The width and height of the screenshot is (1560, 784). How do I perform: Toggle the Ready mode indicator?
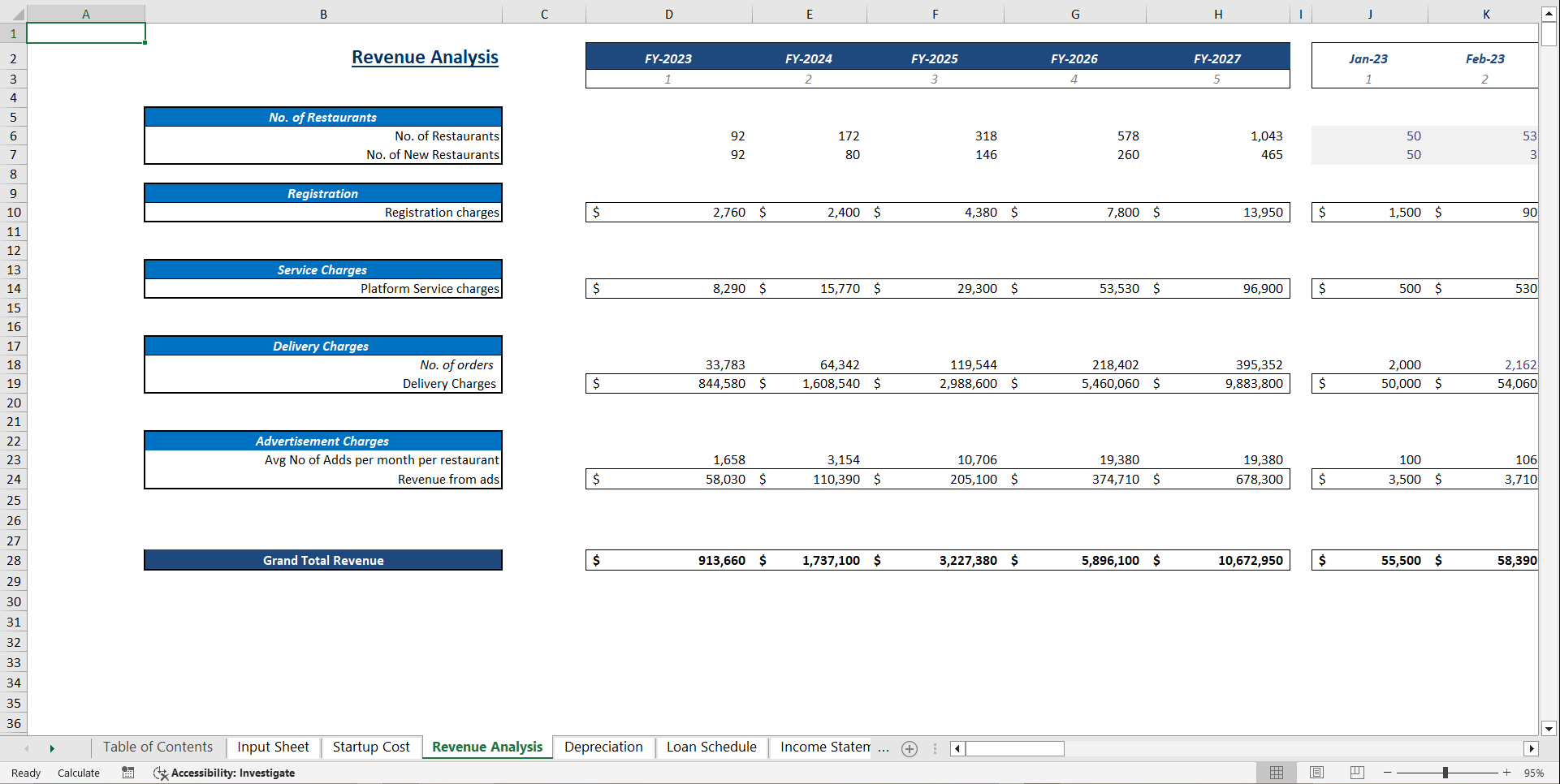(24, 773)
